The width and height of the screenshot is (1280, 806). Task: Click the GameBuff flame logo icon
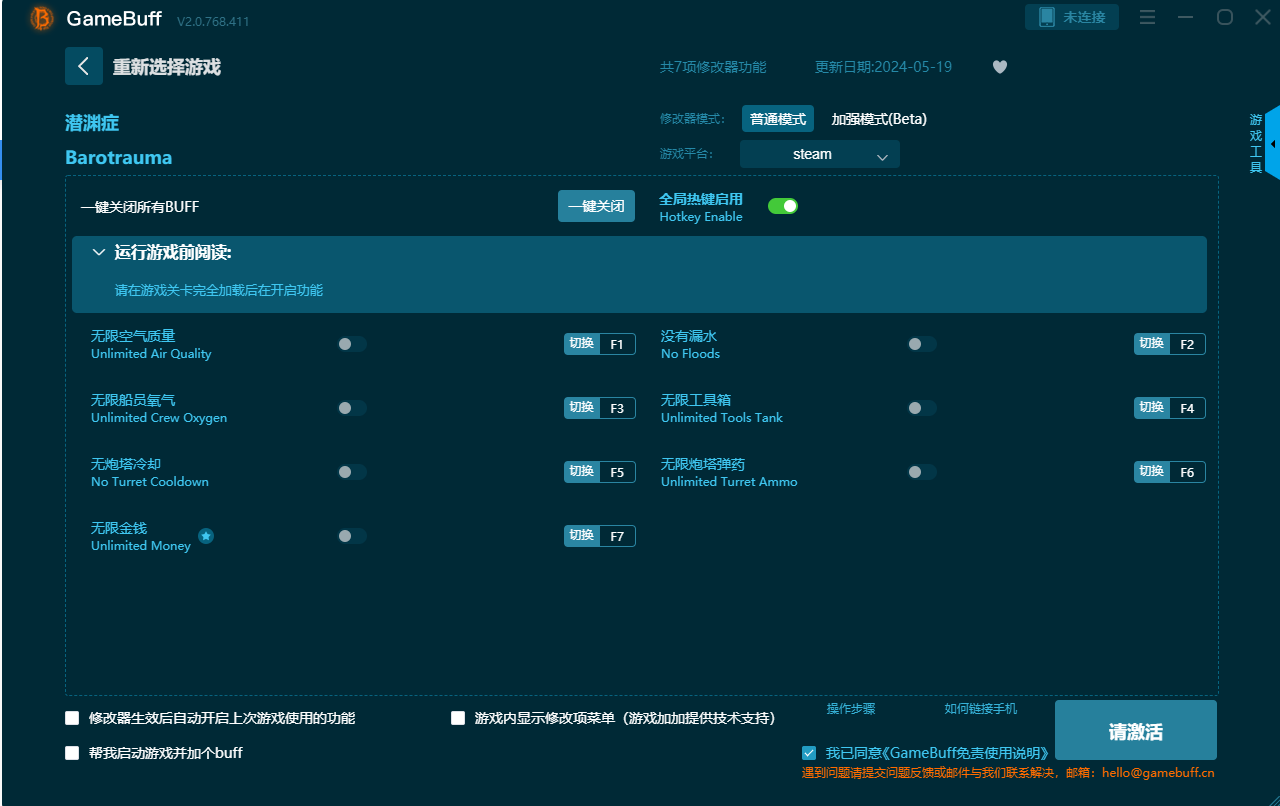click(42, 18)
